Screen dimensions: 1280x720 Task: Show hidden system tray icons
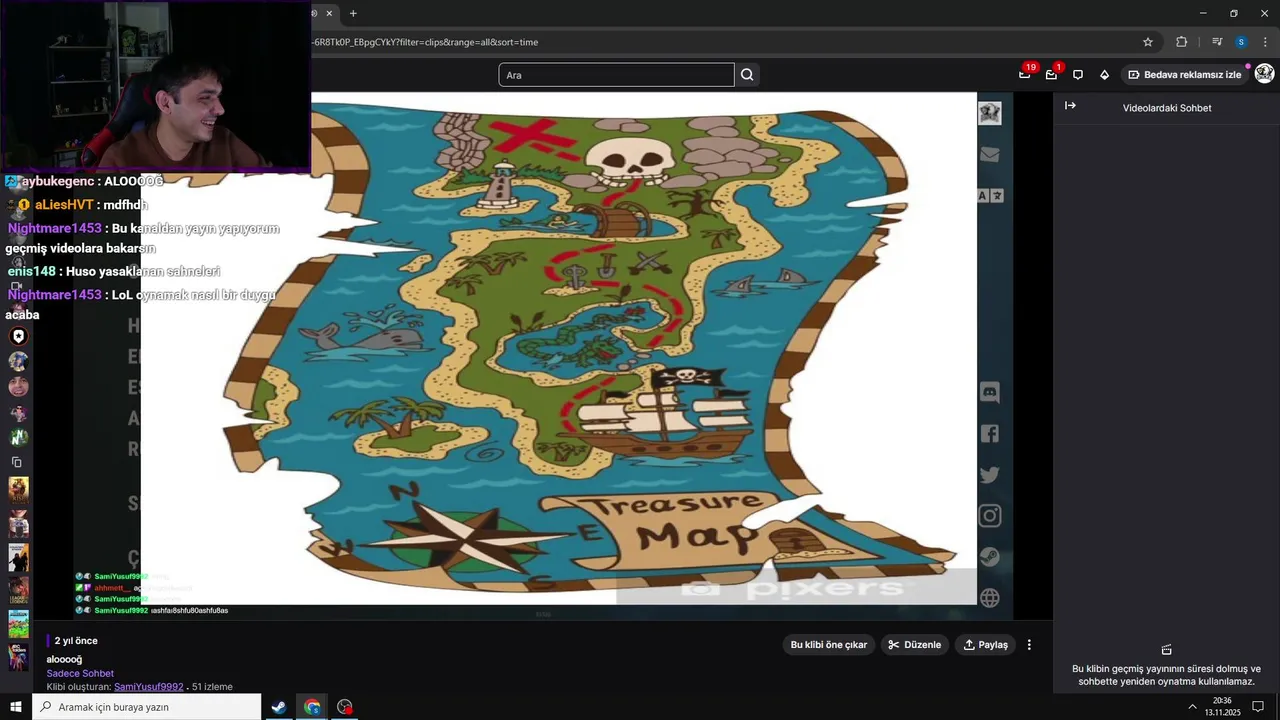click(x=1192, y=707)
